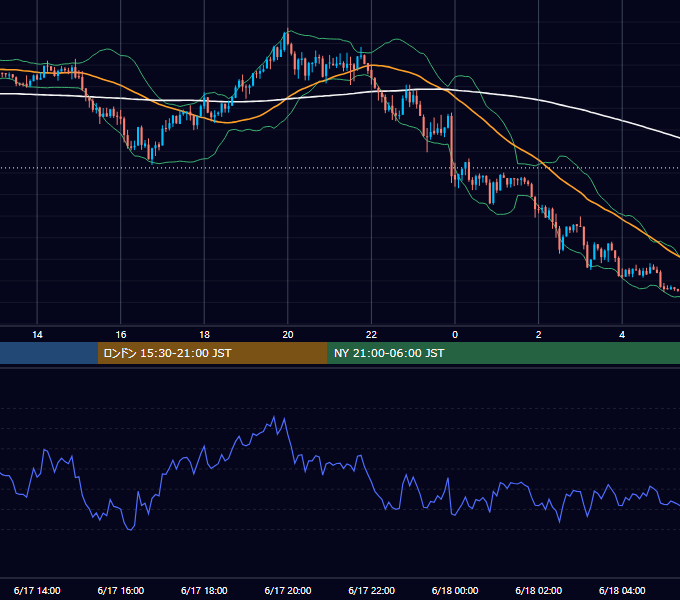This screenshot has height=600, width=680.
Task: Click the 6/17 20:00 label on indicator axis
Action: coord(288,590)
